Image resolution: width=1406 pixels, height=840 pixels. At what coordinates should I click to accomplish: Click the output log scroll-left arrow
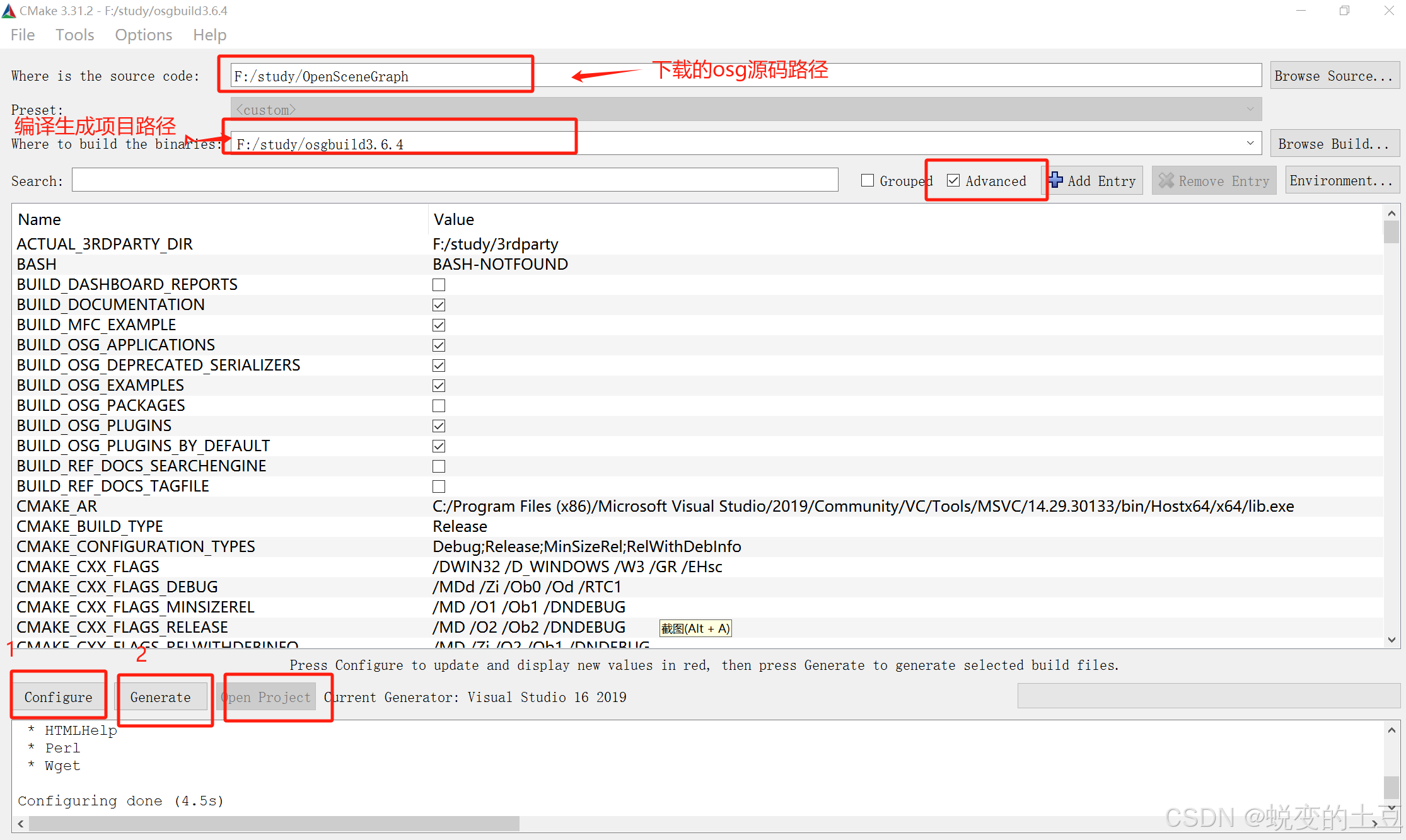(21, 824)
